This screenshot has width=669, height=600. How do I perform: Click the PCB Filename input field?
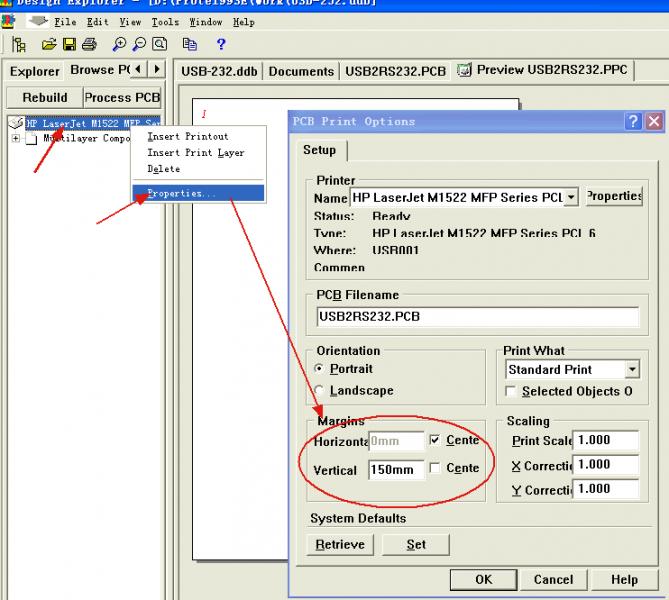click(478, 317)
